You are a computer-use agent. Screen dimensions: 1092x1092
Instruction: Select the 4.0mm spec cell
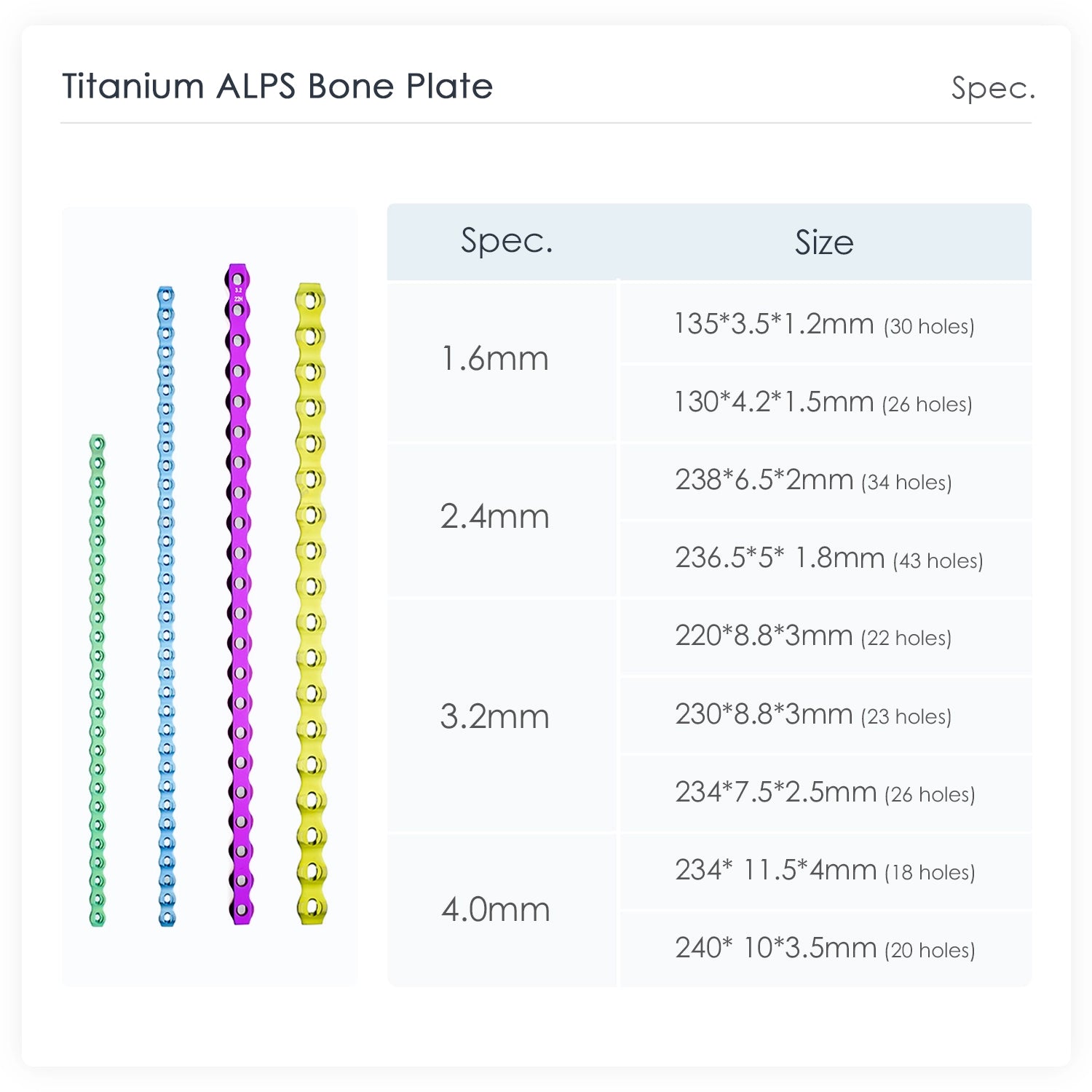495,910
